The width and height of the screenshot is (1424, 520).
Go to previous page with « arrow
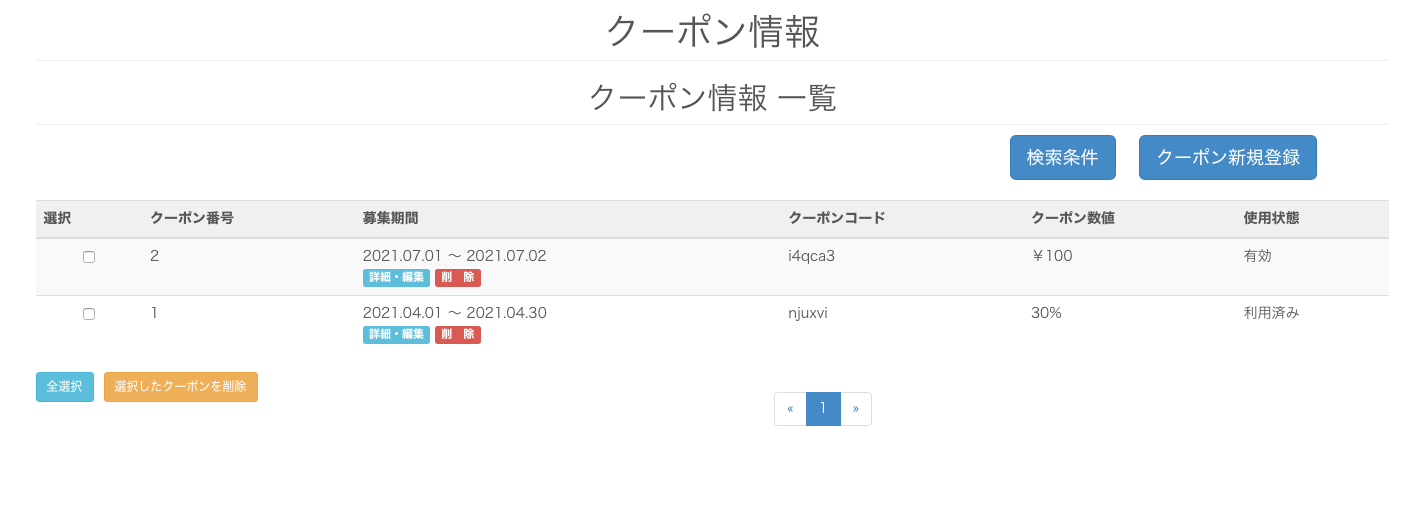(x=790, y=409)
